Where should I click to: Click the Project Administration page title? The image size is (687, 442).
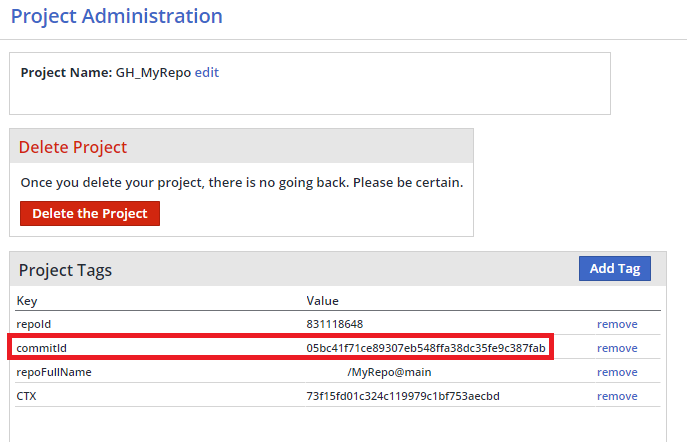(116, 16)
